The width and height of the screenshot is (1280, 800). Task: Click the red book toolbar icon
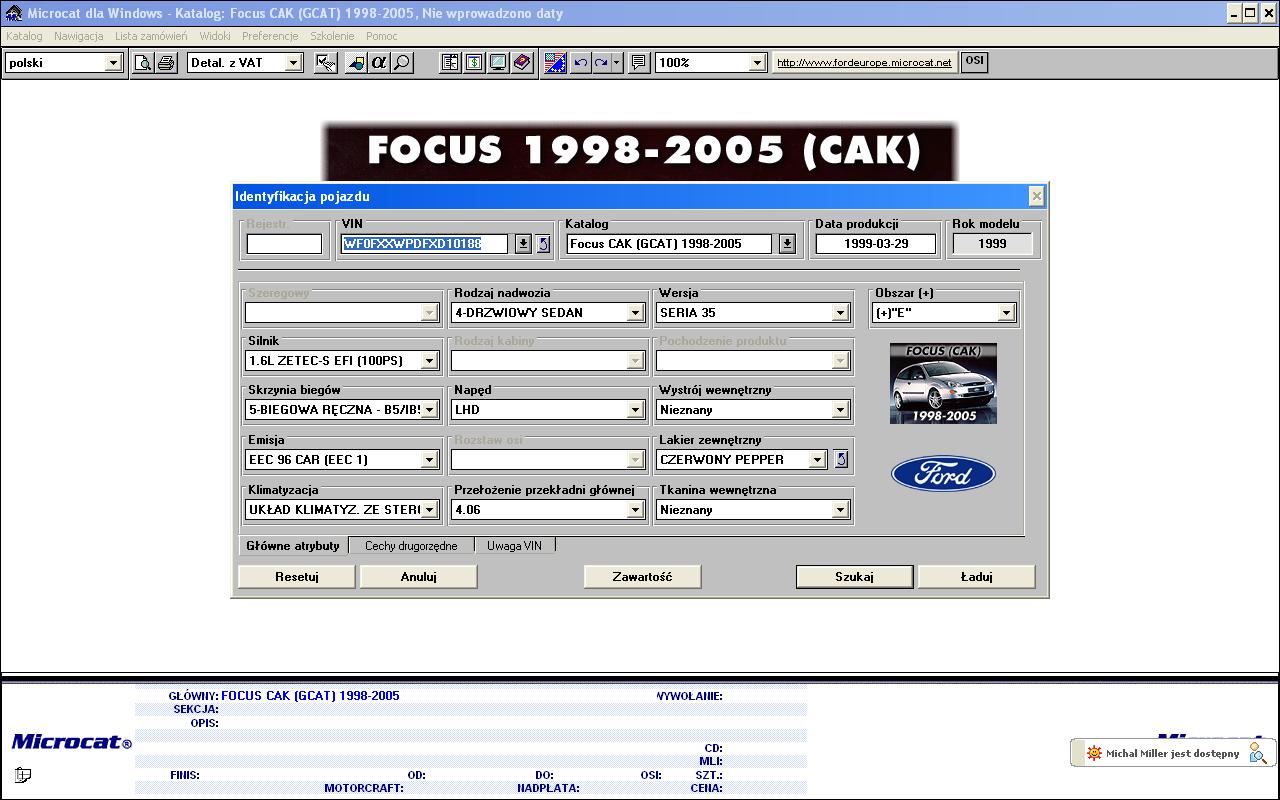(522, 63)
